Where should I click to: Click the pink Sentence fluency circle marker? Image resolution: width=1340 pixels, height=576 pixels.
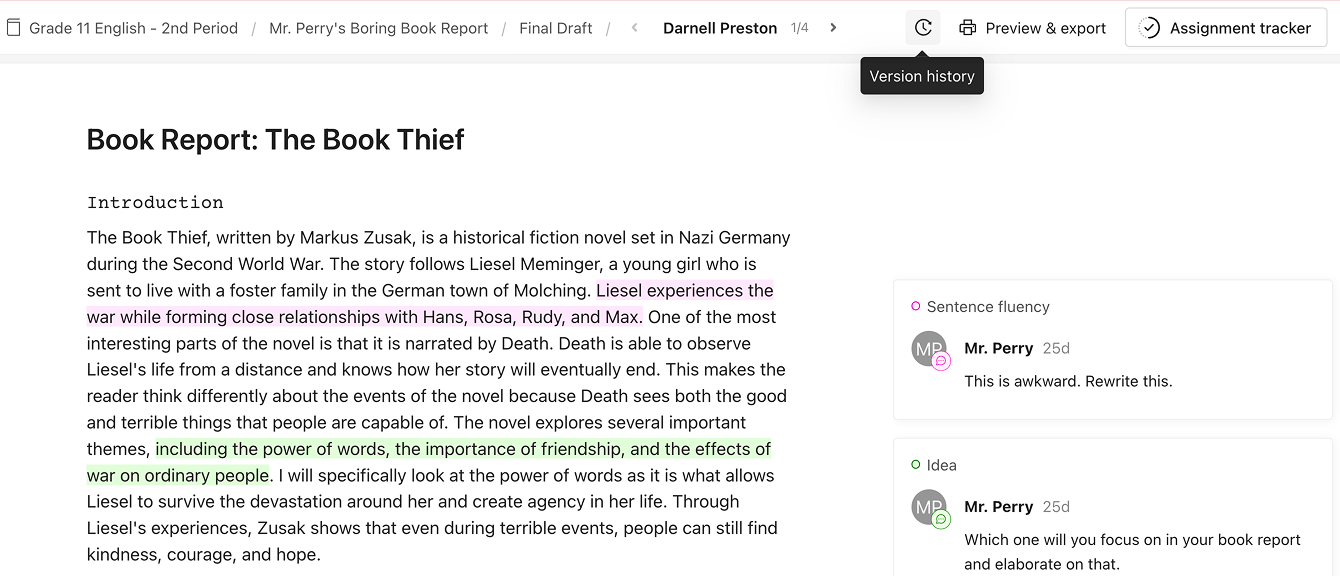point(916,307)
